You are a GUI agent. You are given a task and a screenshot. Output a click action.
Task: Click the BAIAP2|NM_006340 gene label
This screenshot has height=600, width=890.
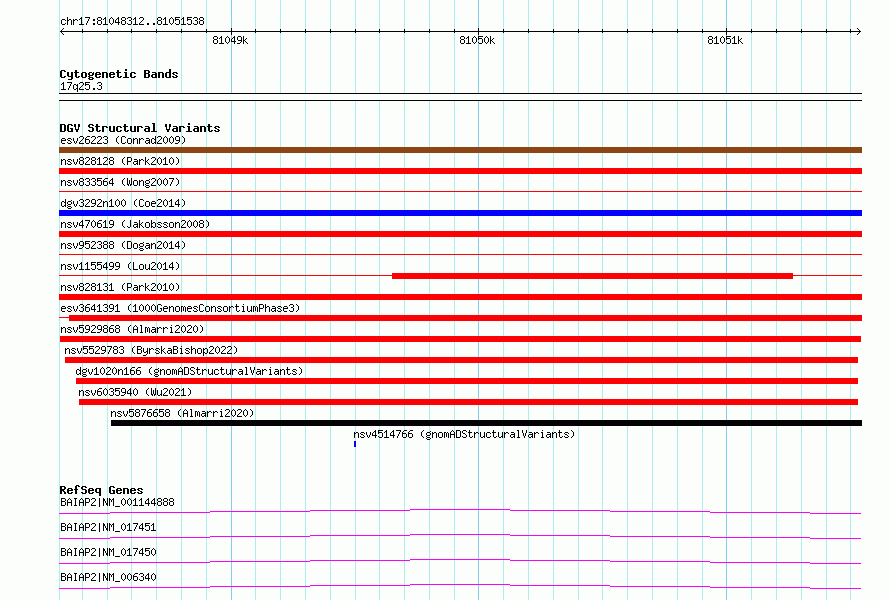click(108, 577)
